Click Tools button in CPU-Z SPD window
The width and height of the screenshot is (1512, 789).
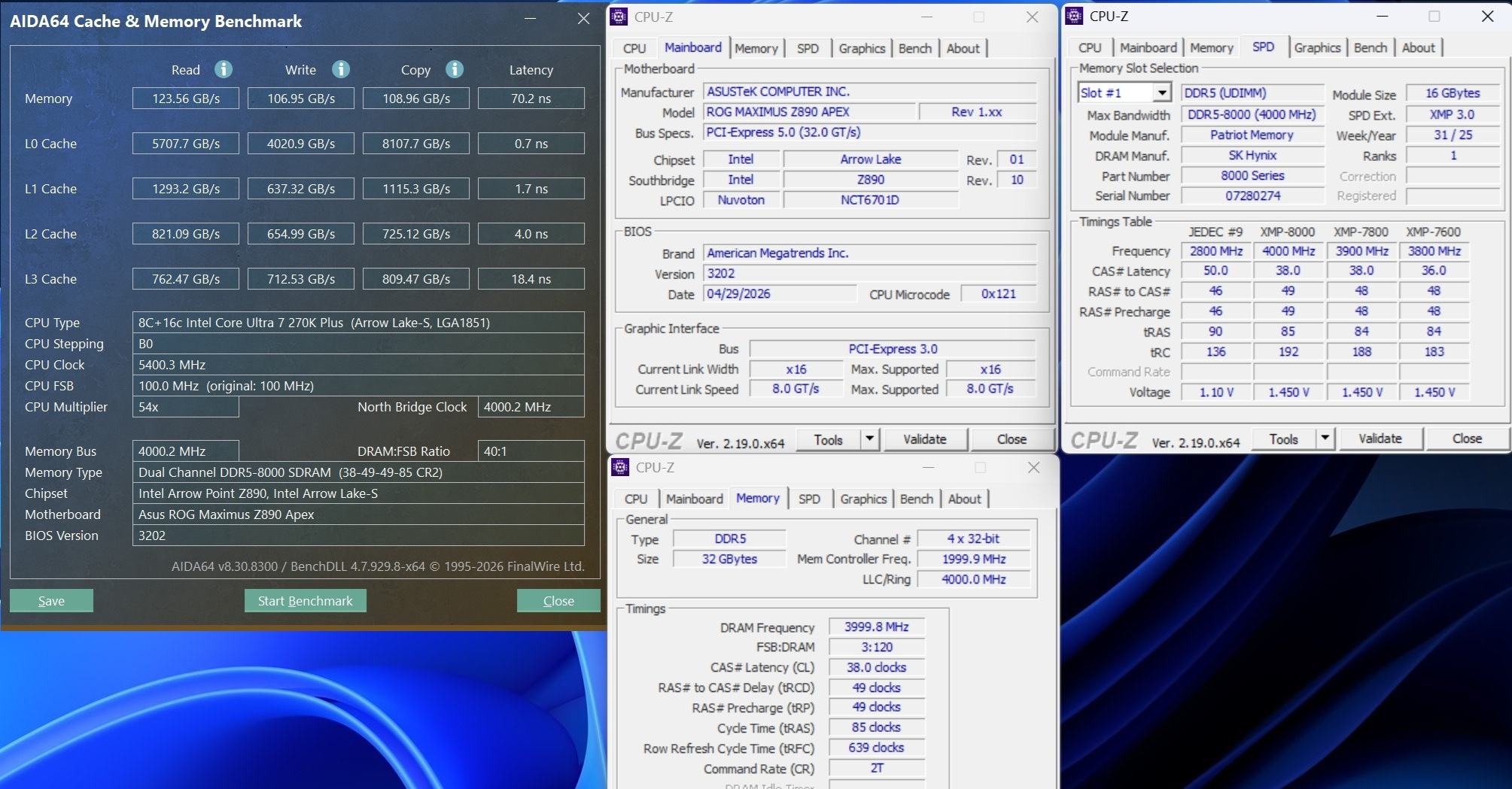(1283, 439)
